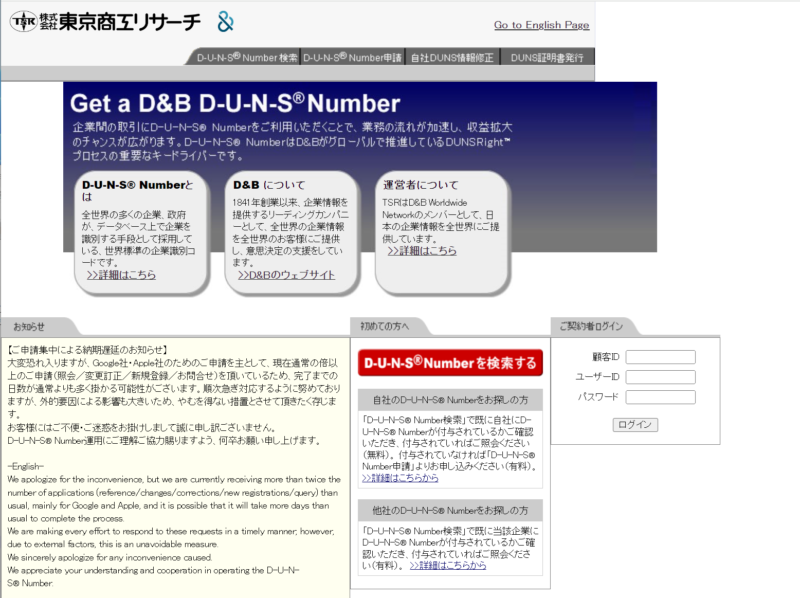Click 詳細はこちら under D-U-N-S Numberとは

[x=120, y=275]
